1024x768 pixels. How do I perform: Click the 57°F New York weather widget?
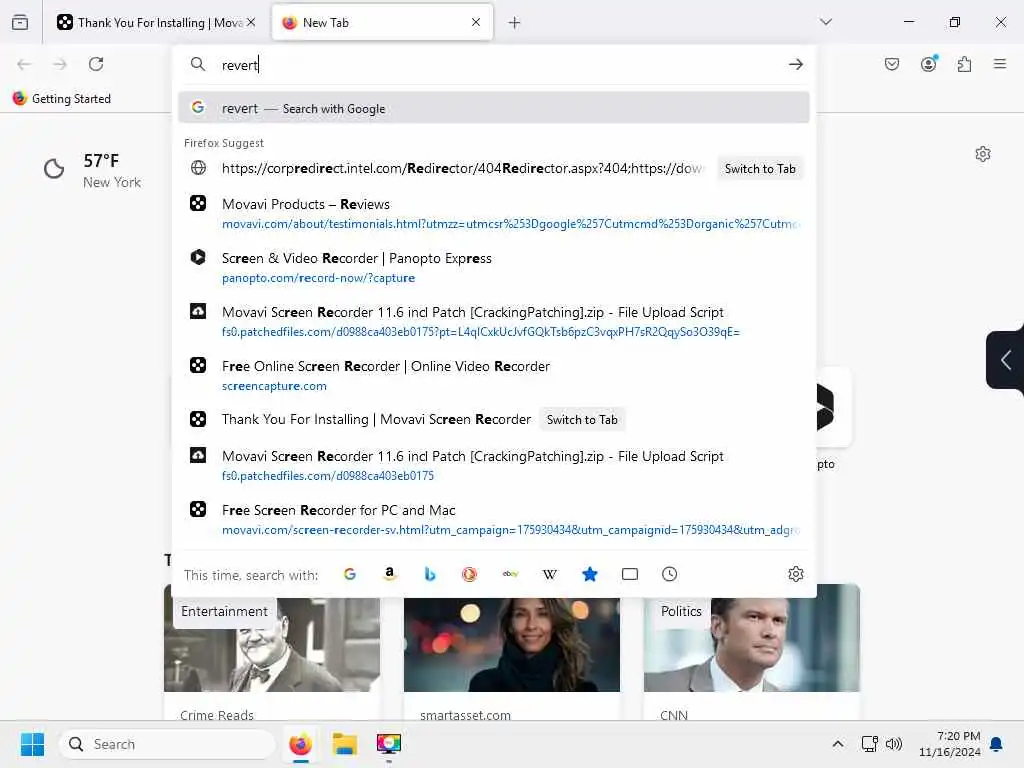coord(93,170)
